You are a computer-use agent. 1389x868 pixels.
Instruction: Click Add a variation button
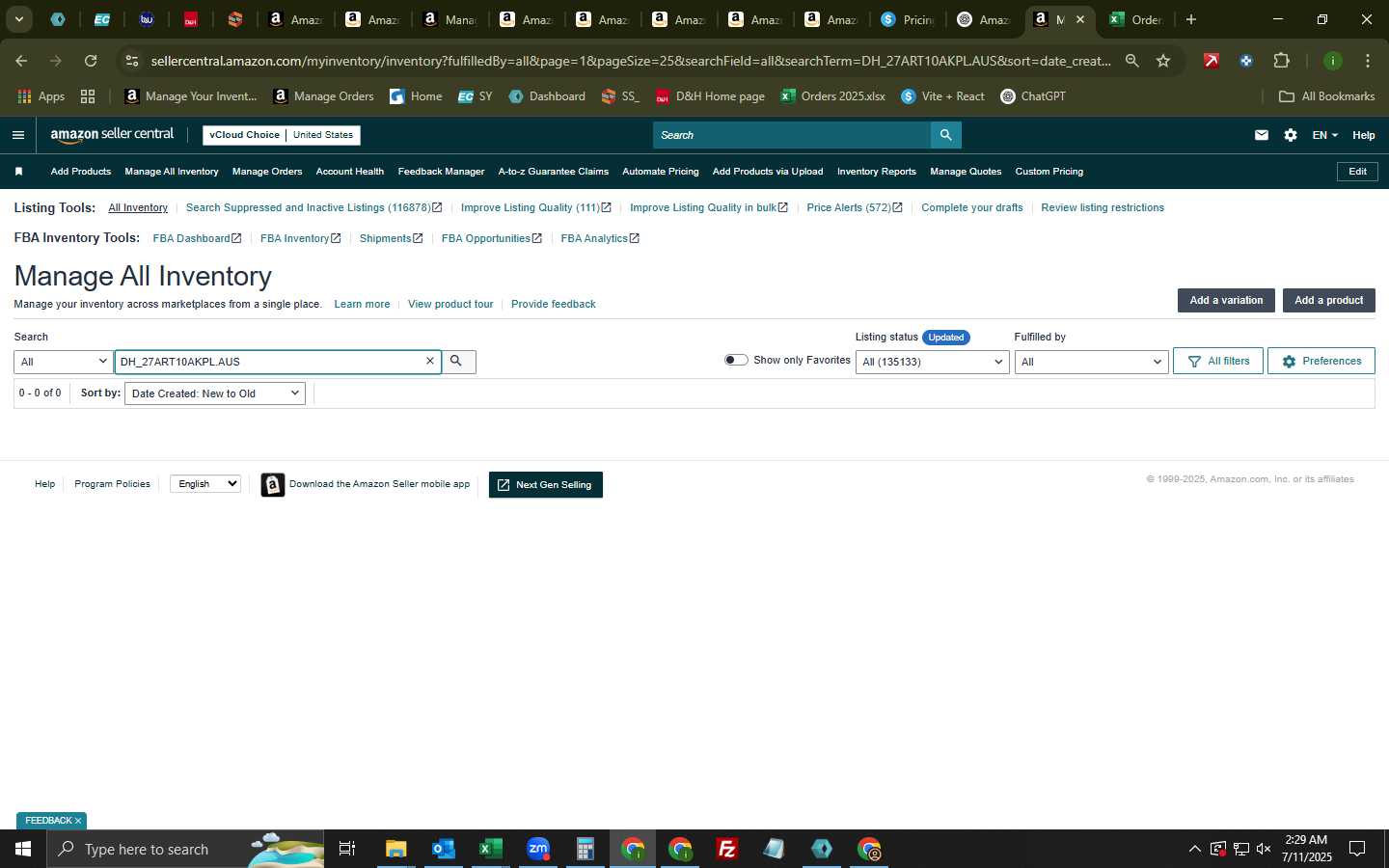[1226, 301]
